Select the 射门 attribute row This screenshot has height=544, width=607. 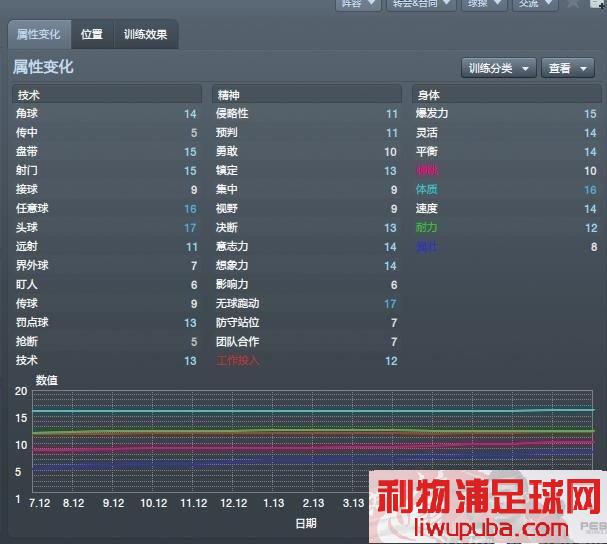[107, 170]
